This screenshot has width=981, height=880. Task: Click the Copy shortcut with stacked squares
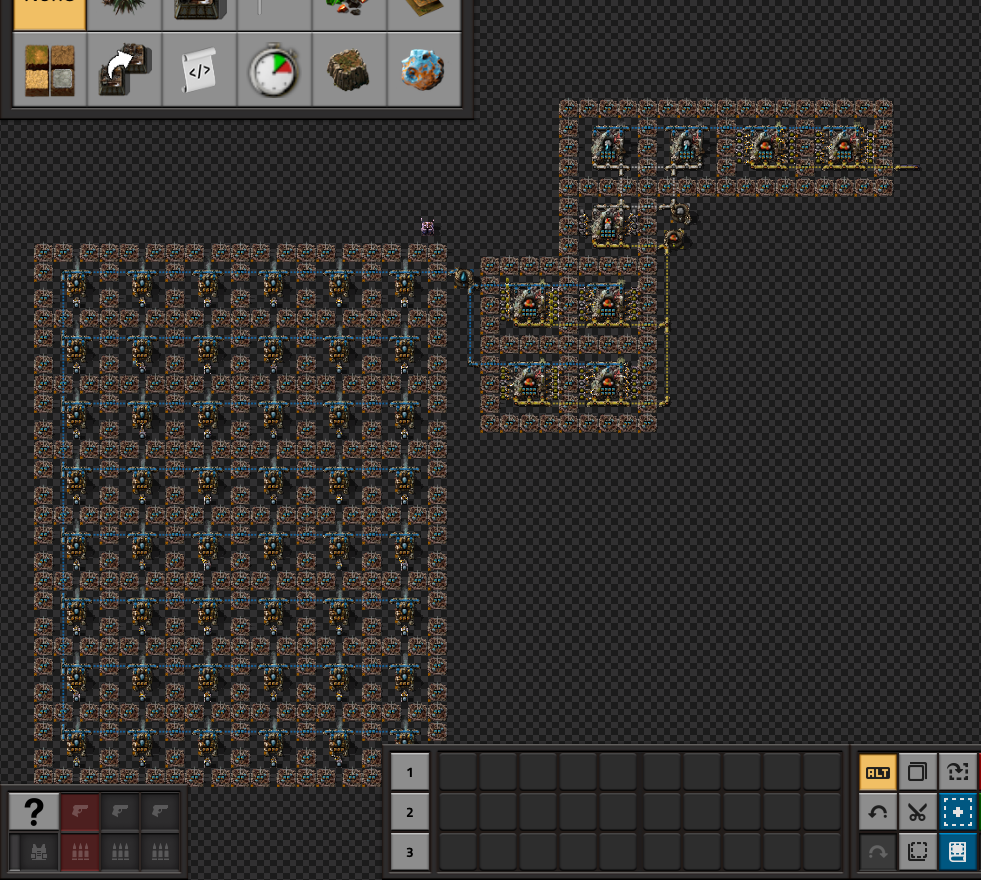click(917, 772)
